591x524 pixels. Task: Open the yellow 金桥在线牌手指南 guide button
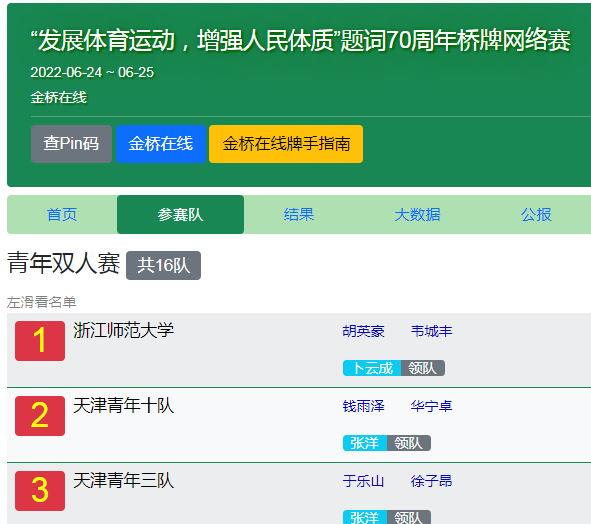[286, 144]
